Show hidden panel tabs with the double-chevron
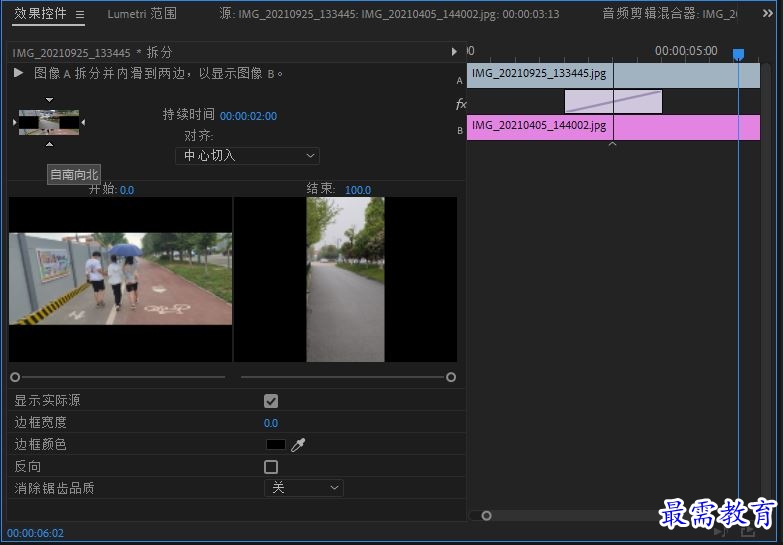The height and width of the screenshot is (545, 783). pyautogui.click(x=768, y=13)
